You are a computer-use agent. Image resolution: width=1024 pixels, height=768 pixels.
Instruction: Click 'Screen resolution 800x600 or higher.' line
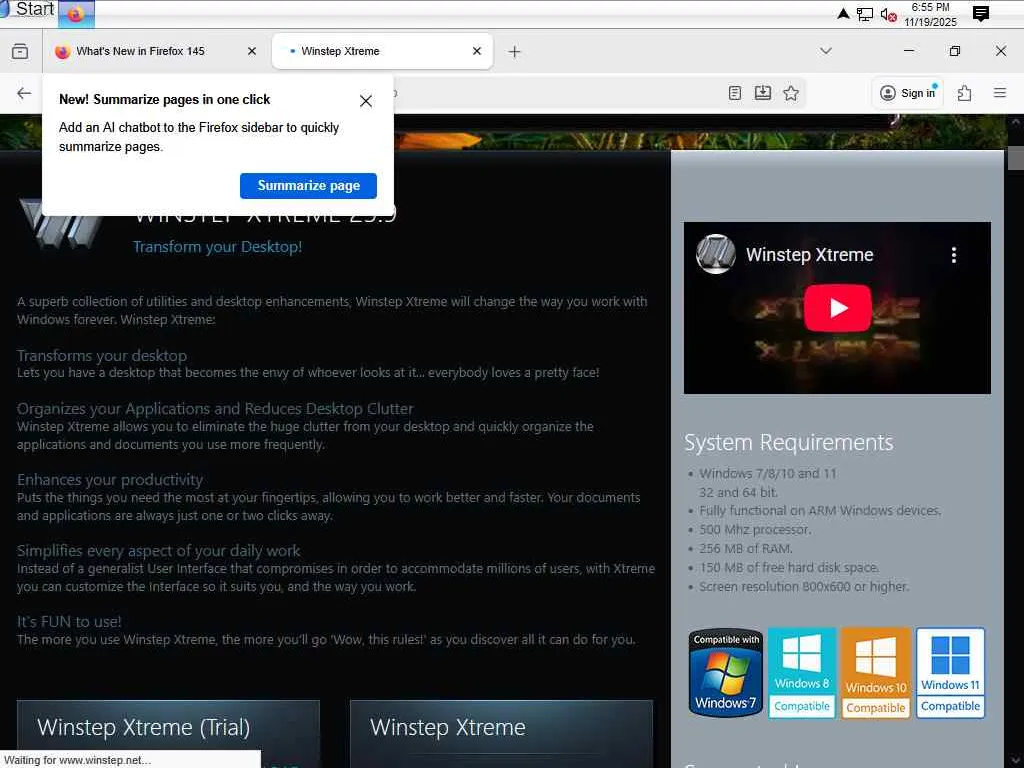(804, 586)
